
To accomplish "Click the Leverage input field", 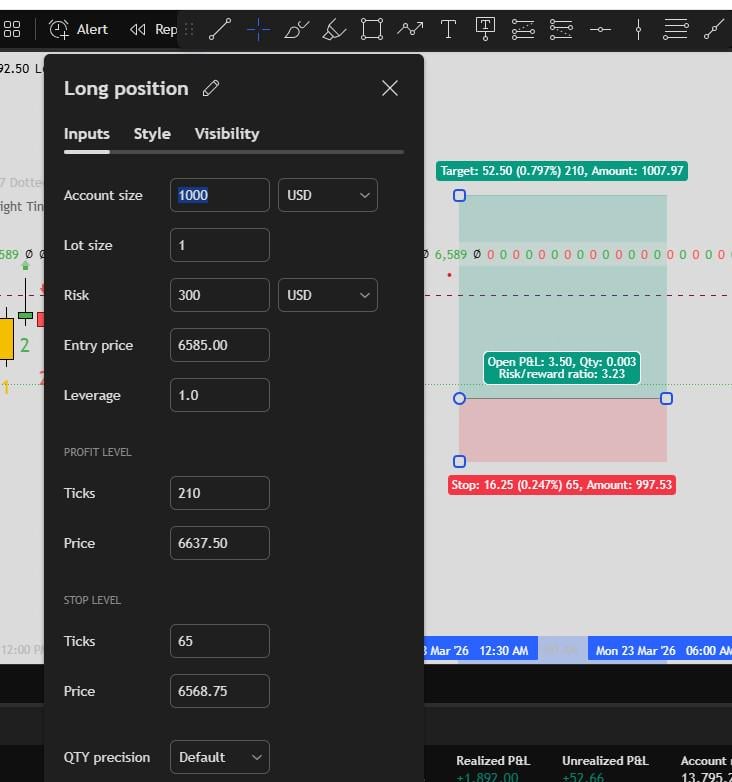I will point(219,395).
